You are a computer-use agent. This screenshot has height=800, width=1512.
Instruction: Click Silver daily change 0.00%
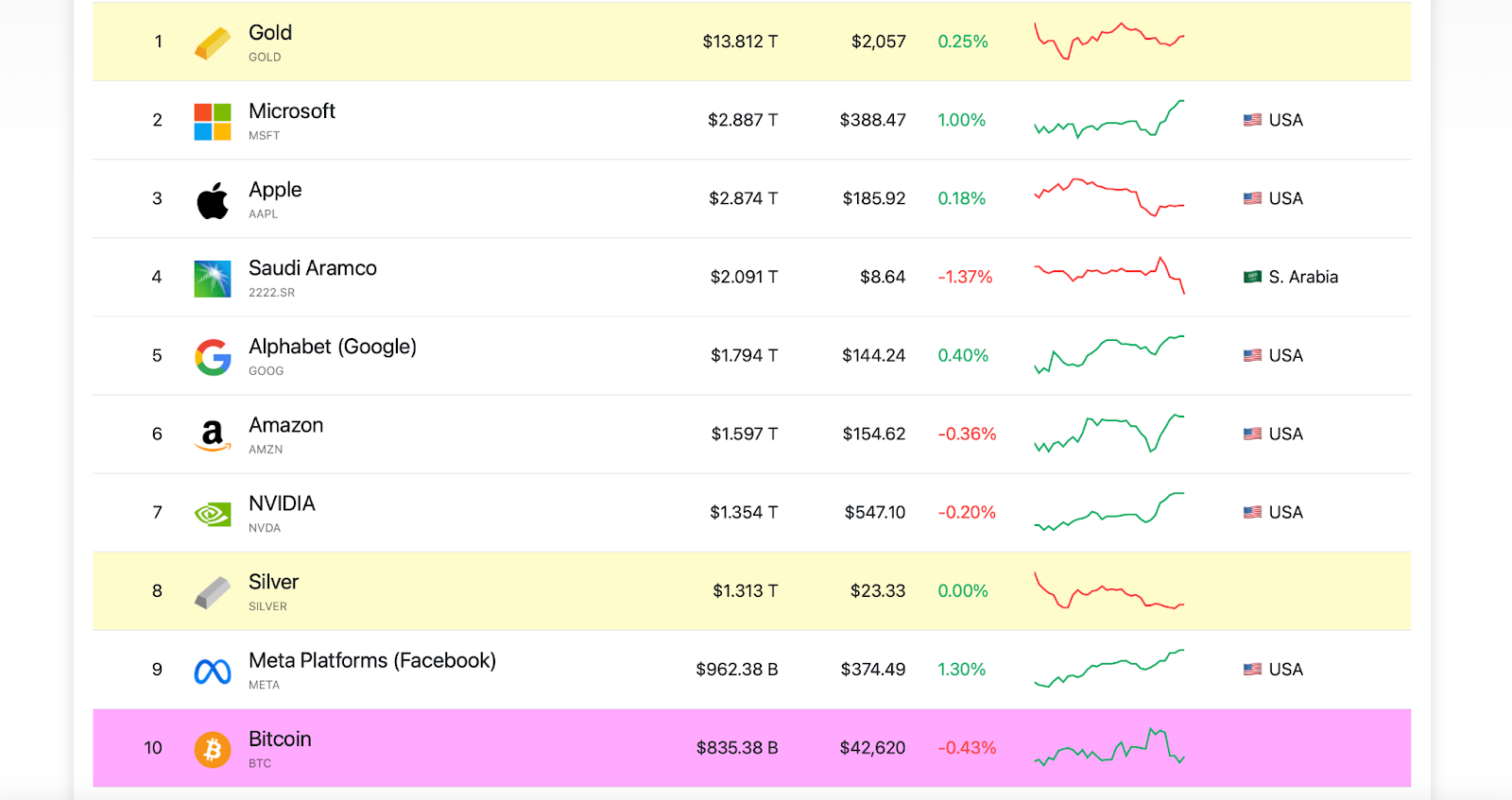coord(963,590)
